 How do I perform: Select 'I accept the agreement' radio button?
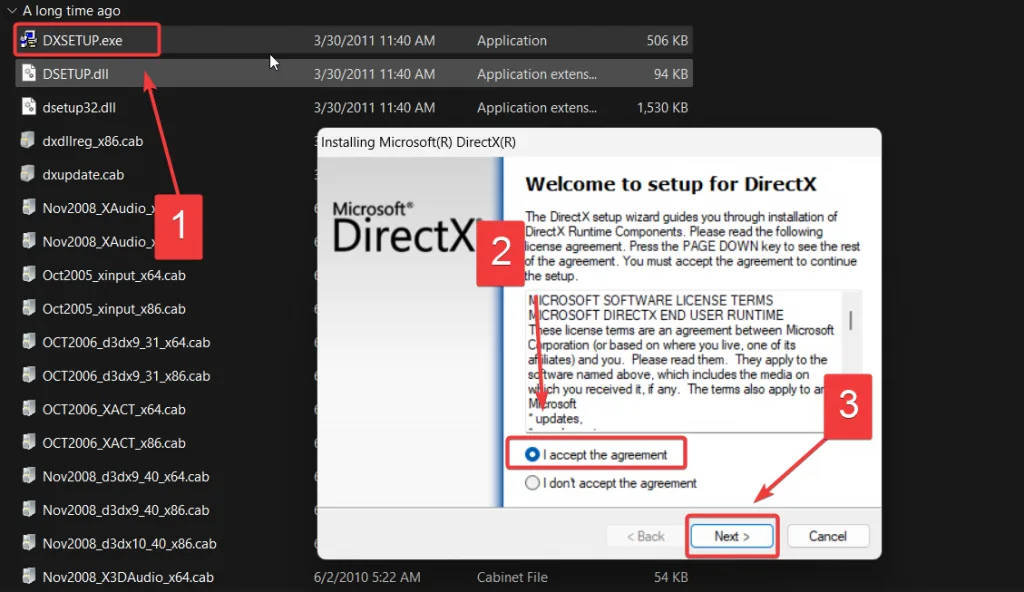(x=532, y=454)
